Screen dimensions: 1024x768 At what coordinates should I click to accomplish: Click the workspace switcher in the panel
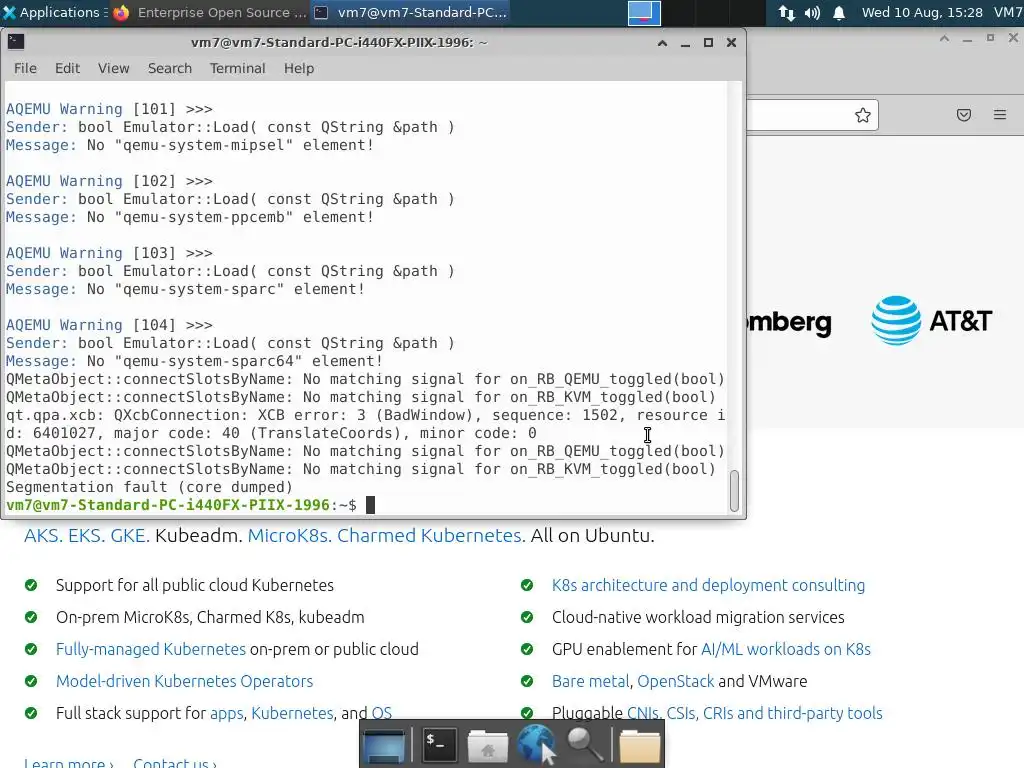(x=644, y=13)
